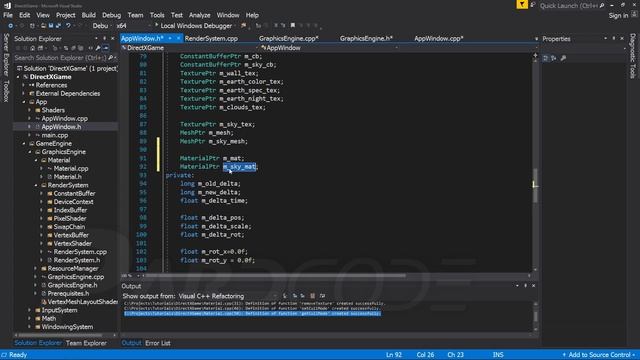Open the Build menu
The width and height of the screenshot is (640, 360).
89,15
